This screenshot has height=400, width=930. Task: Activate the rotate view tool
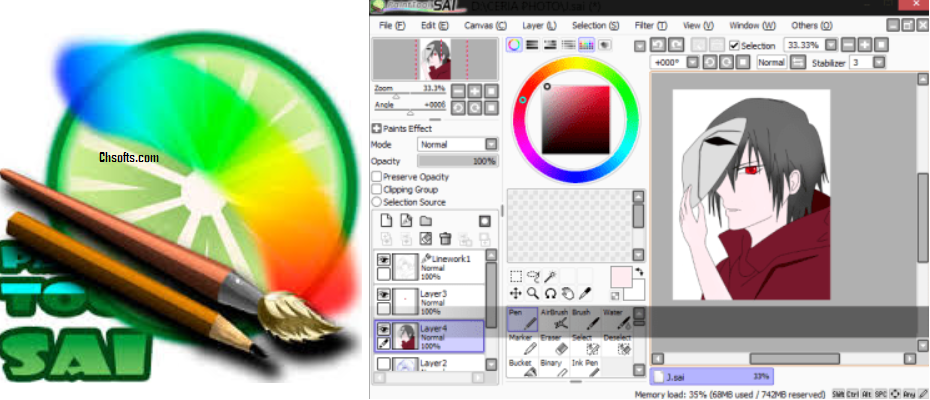[x=550, y=293]
